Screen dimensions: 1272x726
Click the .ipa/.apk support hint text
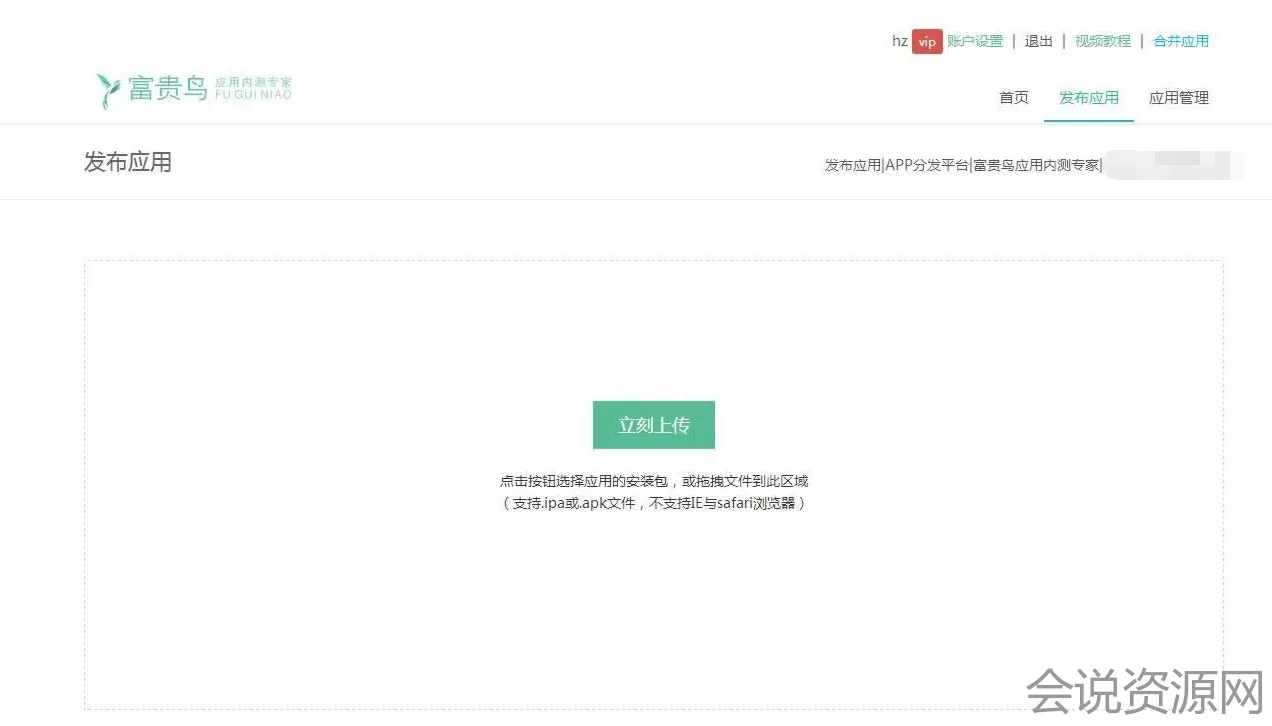click(x=653, y=503)
